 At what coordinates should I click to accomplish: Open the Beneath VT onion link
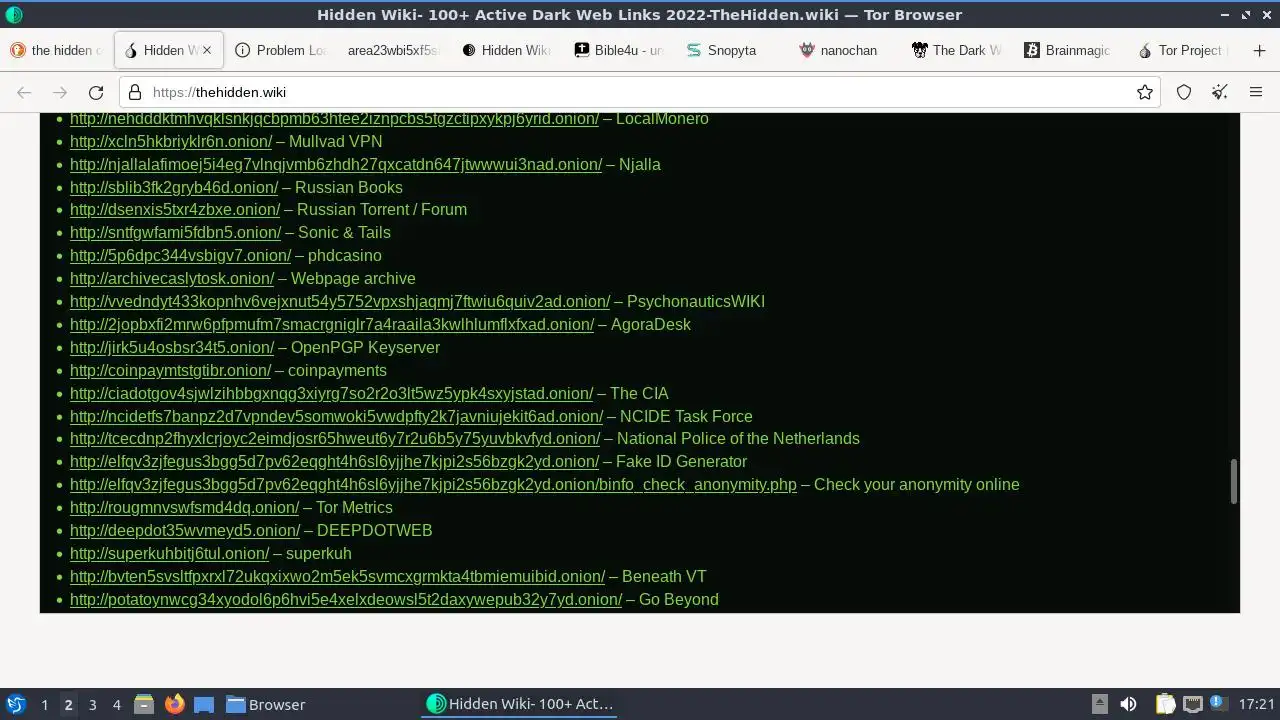point(337,577)
